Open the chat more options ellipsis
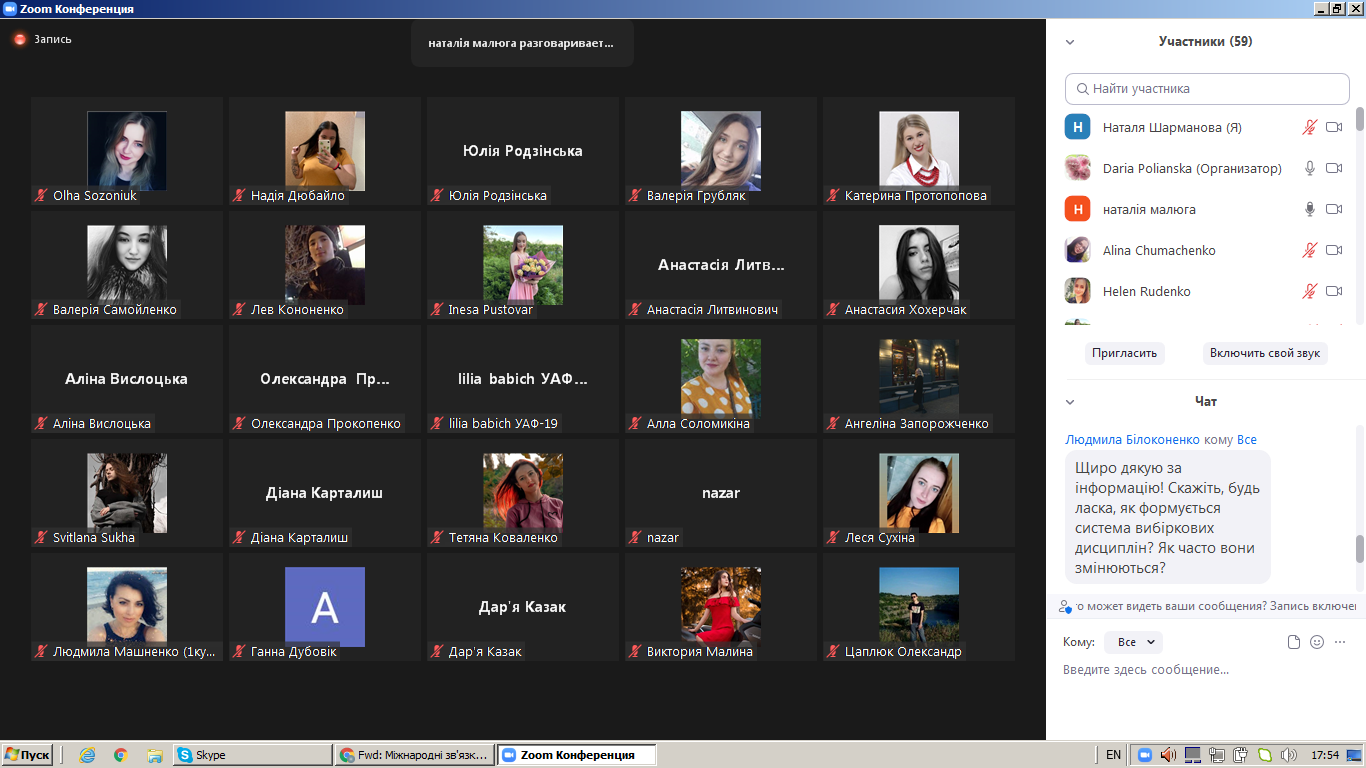The width and height of the screenshot is (1366, 768). click(x=1340, y=642)
